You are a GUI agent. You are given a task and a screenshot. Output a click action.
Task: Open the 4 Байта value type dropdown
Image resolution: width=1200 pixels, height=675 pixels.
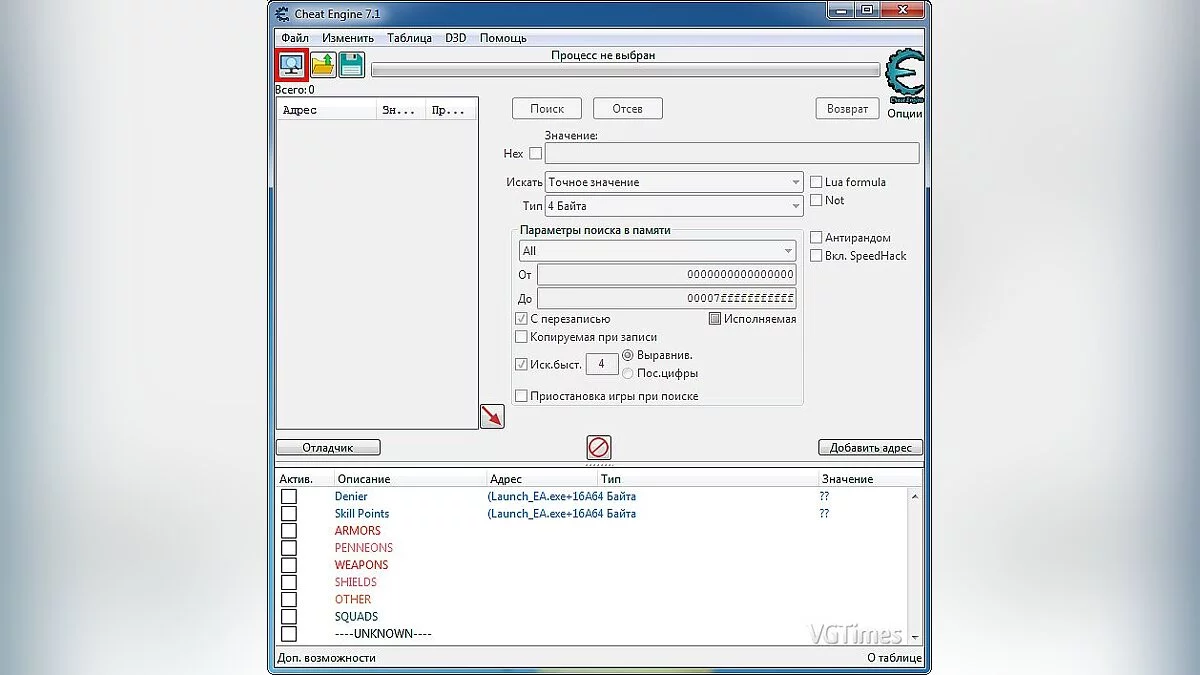(x=795, y=205)
